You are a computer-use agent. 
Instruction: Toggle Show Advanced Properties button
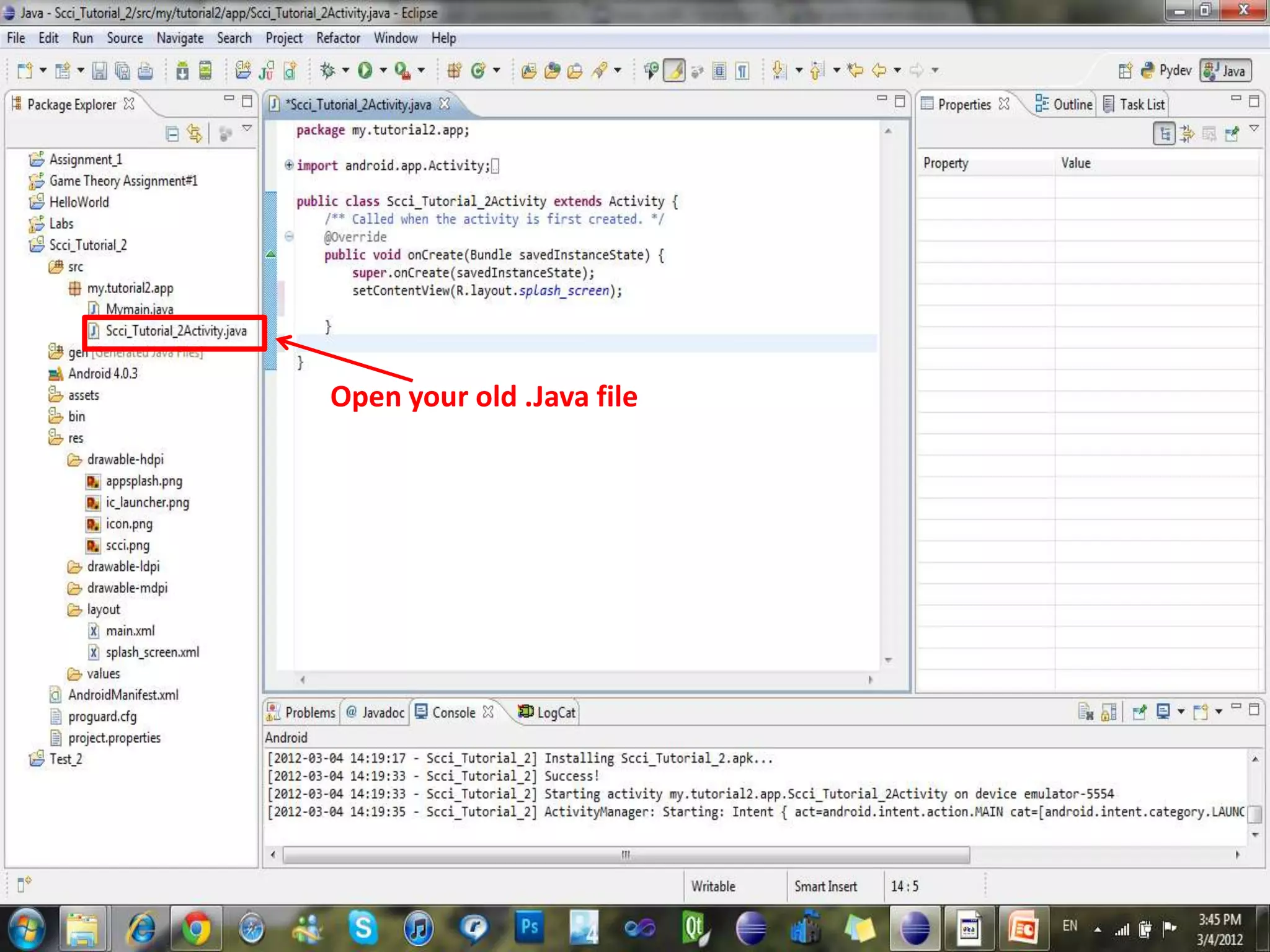pos(1187,134)
